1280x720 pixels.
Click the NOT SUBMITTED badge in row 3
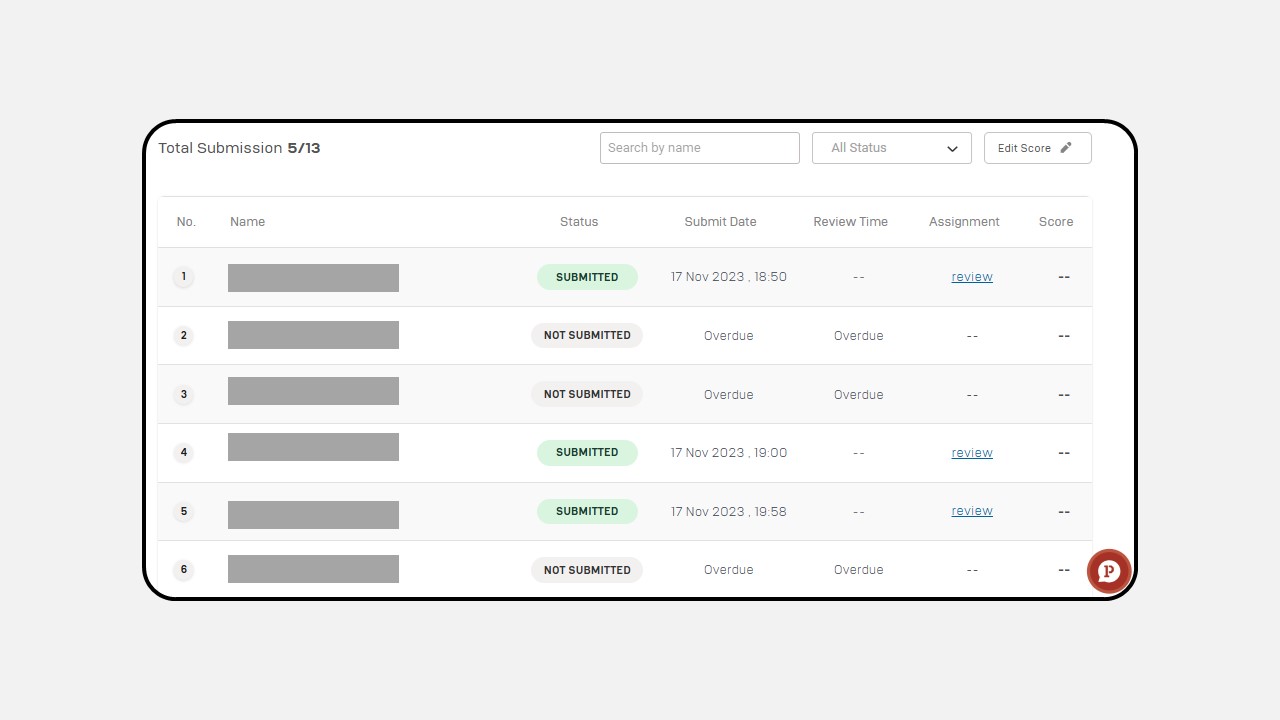point(587,394)
